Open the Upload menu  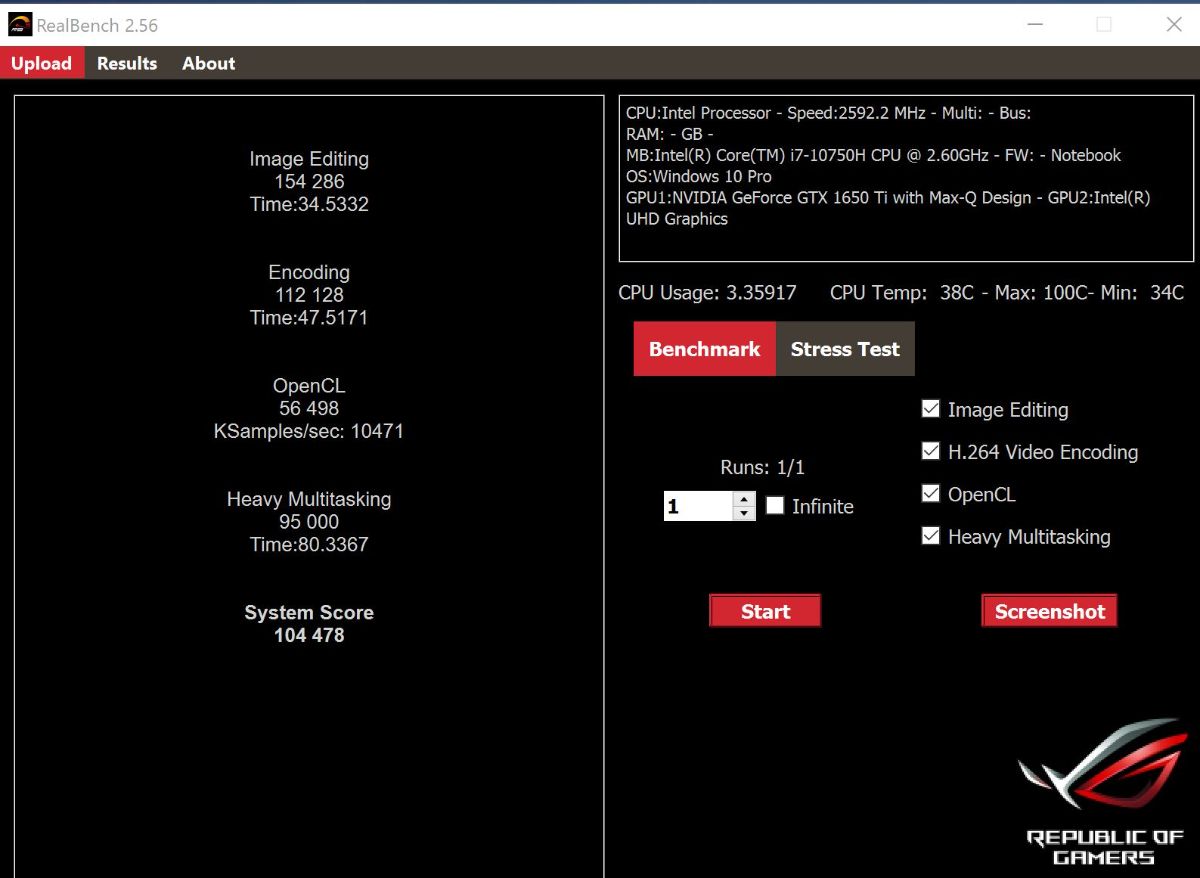point(41,63)
